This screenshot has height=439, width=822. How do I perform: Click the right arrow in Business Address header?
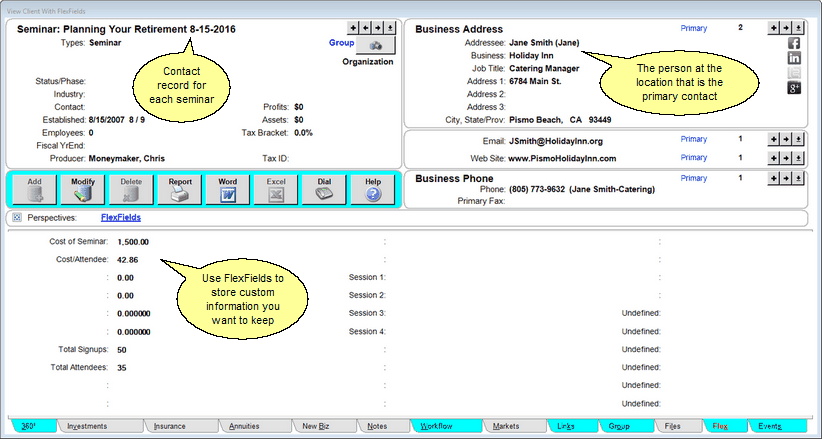(785, 28)
